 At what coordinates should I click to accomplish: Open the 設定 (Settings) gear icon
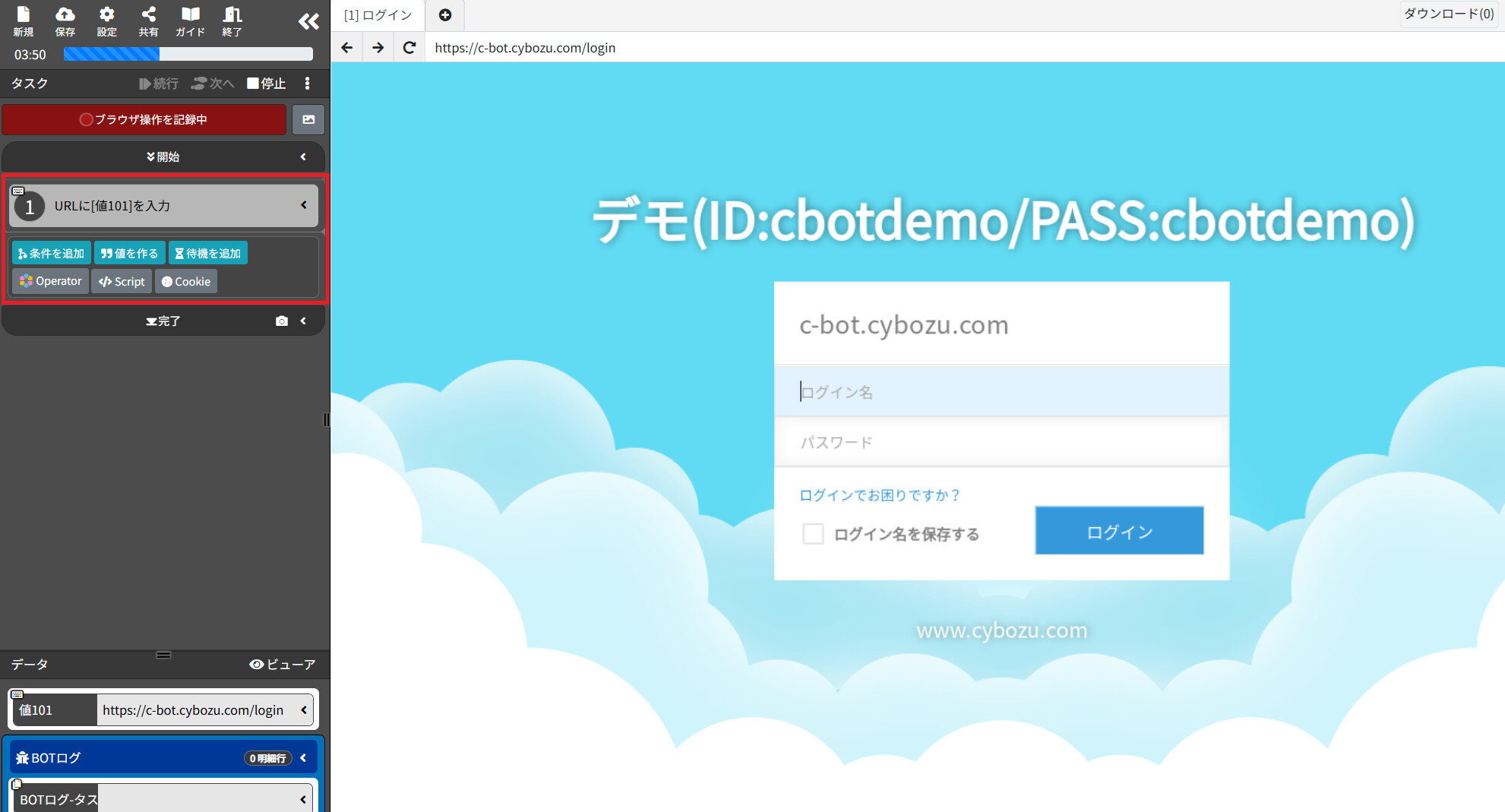[107, 21]
